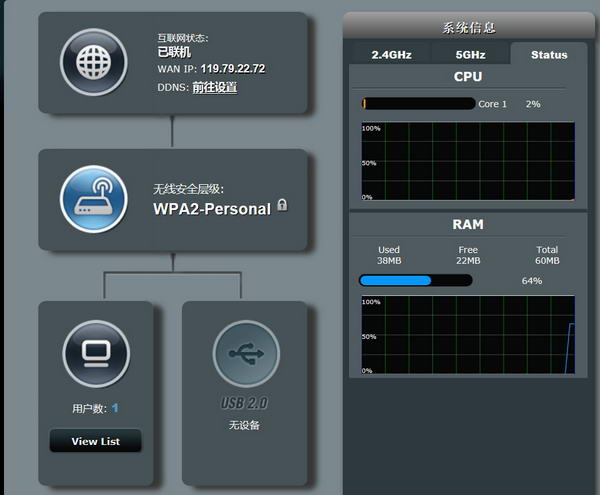Click the CPU usage history graph
Image resolution: width=600 pixels, height=495 pixels.
point(468,161)
